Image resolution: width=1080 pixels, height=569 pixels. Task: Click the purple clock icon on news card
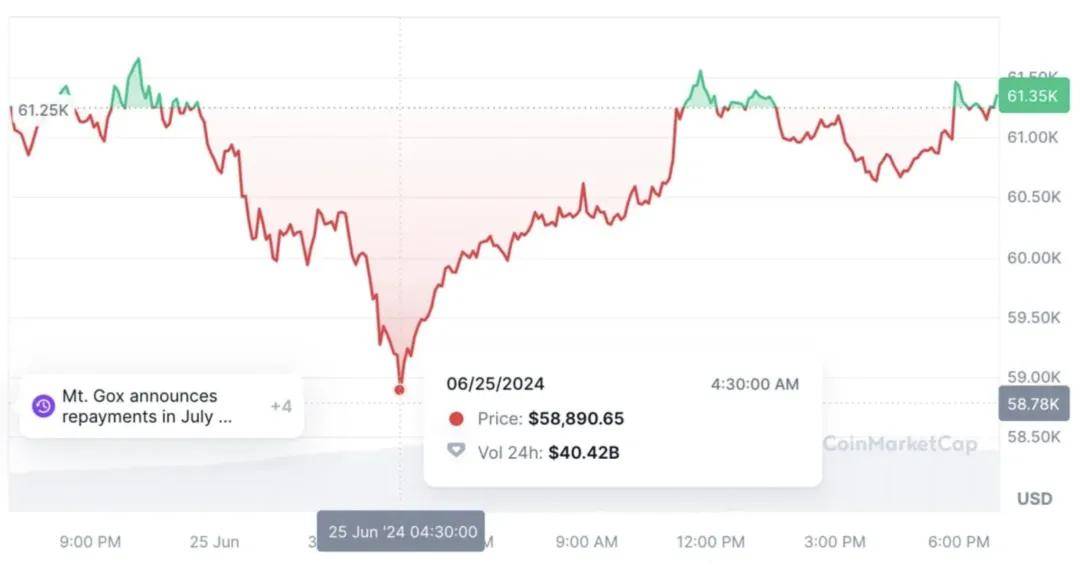pos(43,406)
